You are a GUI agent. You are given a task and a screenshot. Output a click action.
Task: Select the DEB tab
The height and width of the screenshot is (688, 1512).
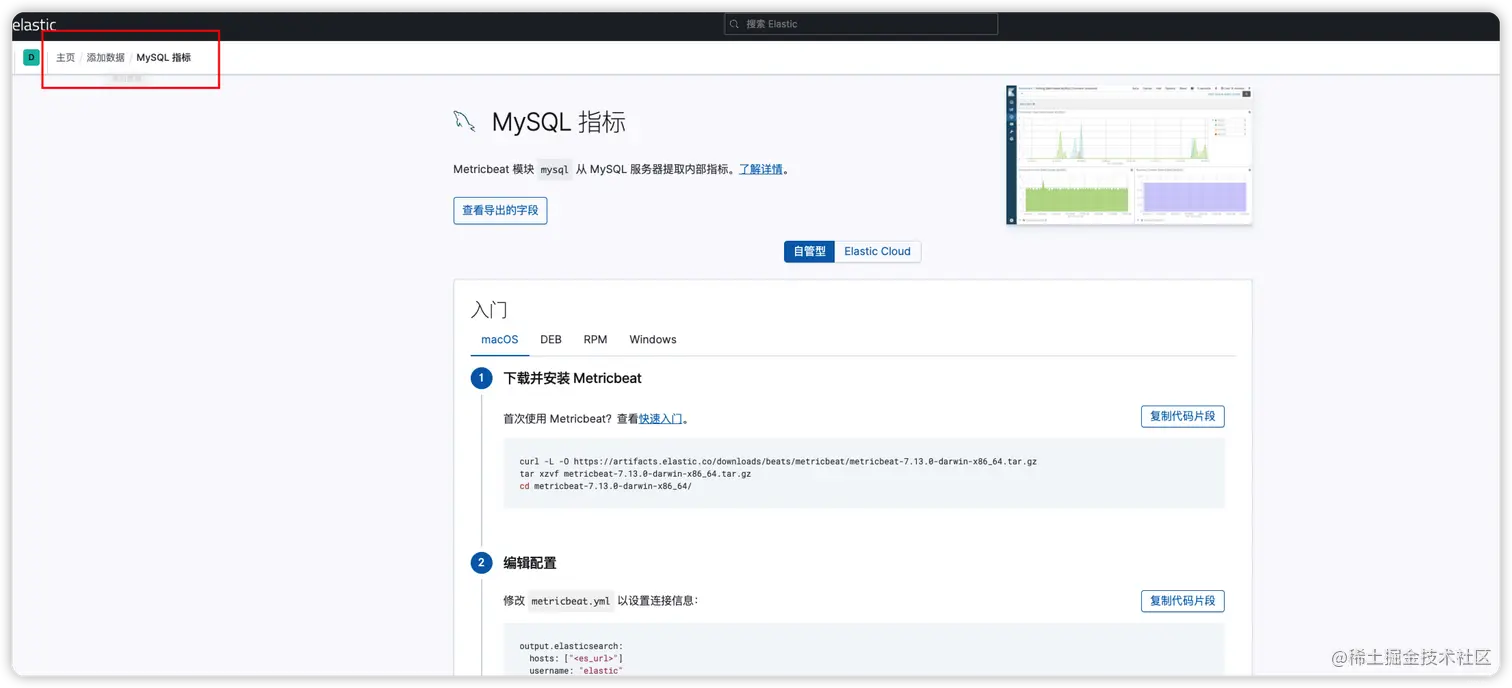click(551, 340)
